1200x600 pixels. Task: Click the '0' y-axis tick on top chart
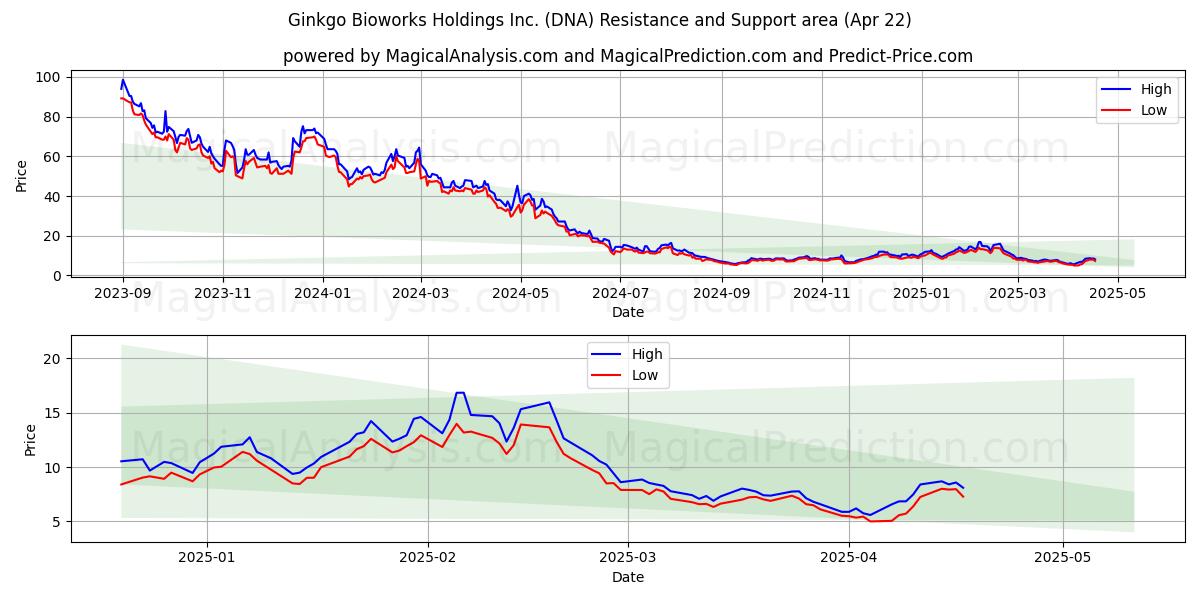click(x=59, y=276)
